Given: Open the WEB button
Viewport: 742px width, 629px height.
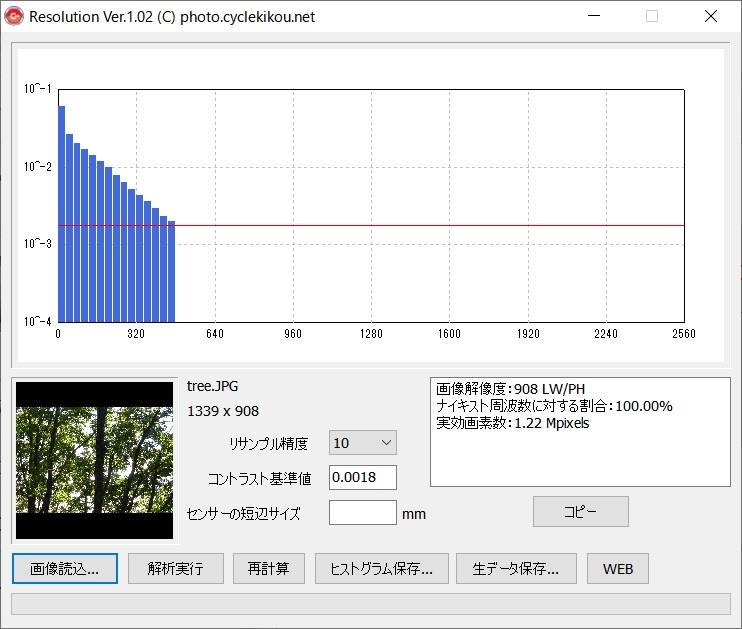Looking at the screenshot, I should [x=618, y=568].
